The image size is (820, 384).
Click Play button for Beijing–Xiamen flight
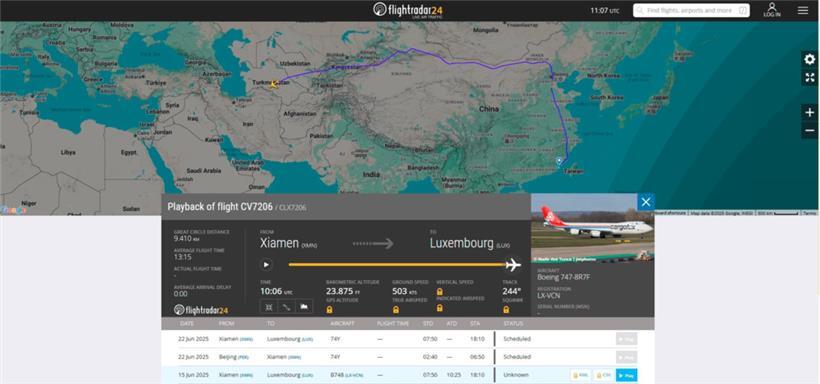pos(626,357)
